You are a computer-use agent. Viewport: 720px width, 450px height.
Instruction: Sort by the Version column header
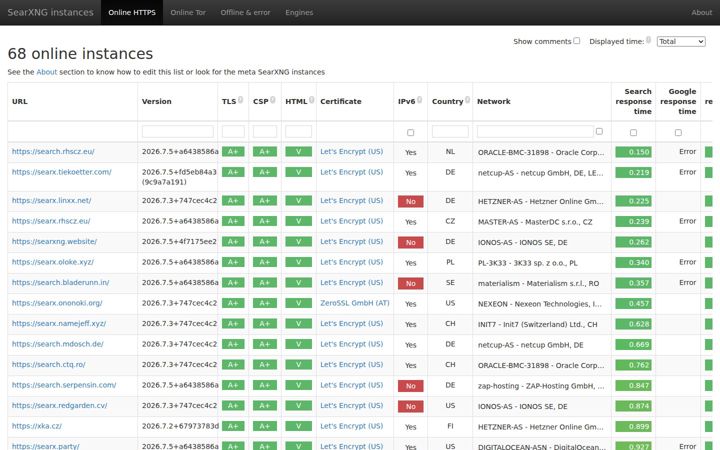click(x=157, y=101)
